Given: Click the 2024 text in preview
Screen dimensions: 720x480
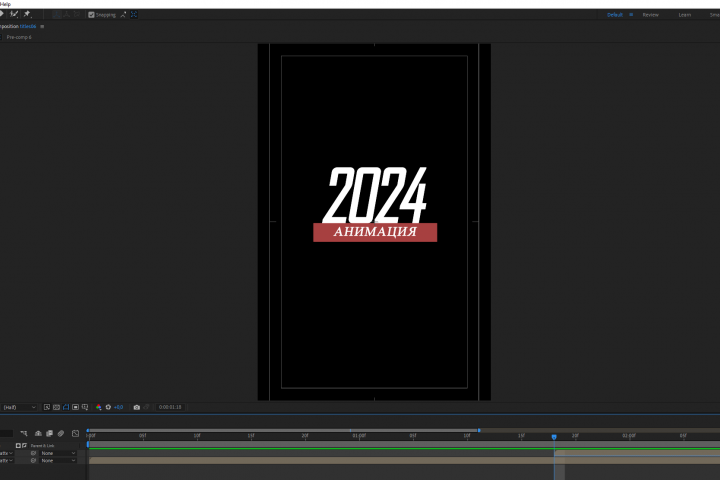Looking at the screenshot, I should [374, 195].
